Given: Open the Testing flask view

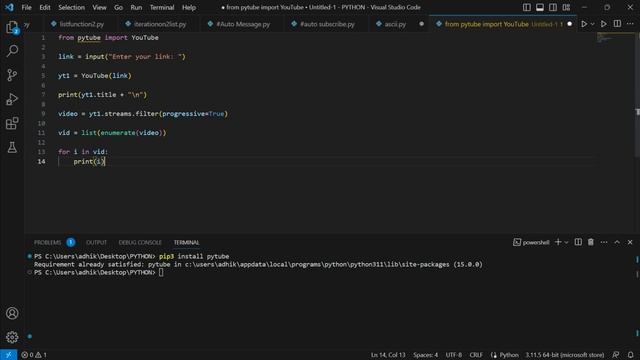Looking at the screenshot, I should click(x=12, y=147).
